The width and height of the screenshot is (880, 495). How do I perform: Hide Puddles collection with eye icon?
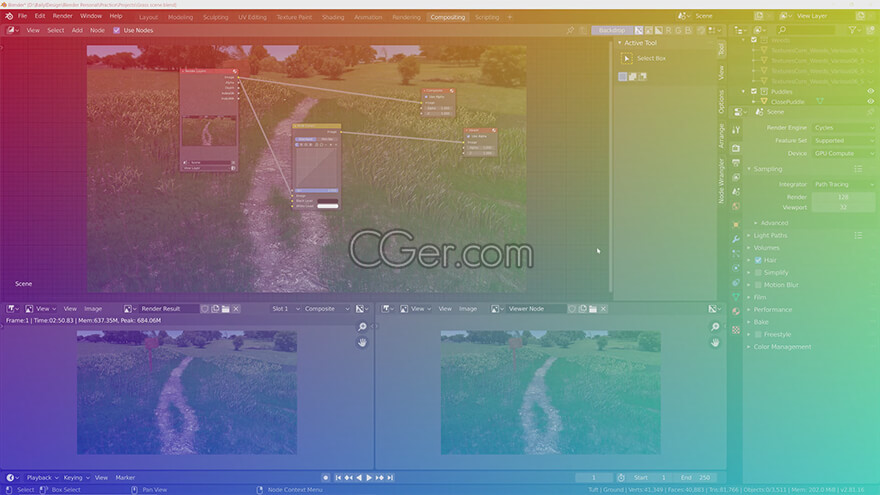tap(870, 91)
